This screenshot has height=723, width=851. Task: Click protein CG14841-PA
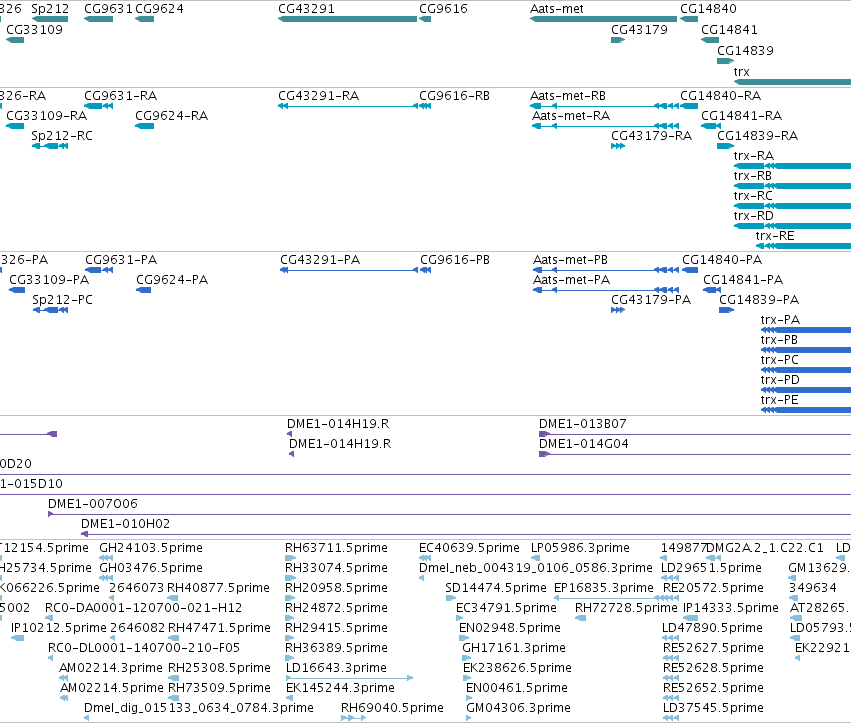(x=743, y=280)
